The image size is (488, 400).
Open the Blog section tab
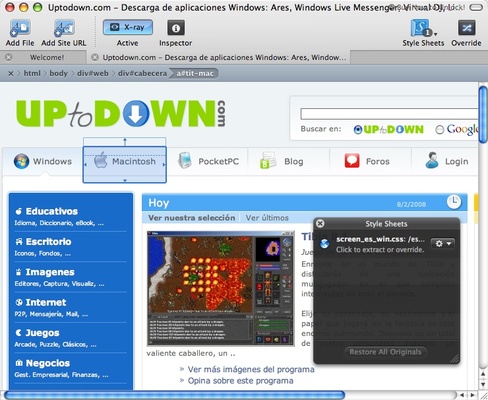tap(289, 162)
